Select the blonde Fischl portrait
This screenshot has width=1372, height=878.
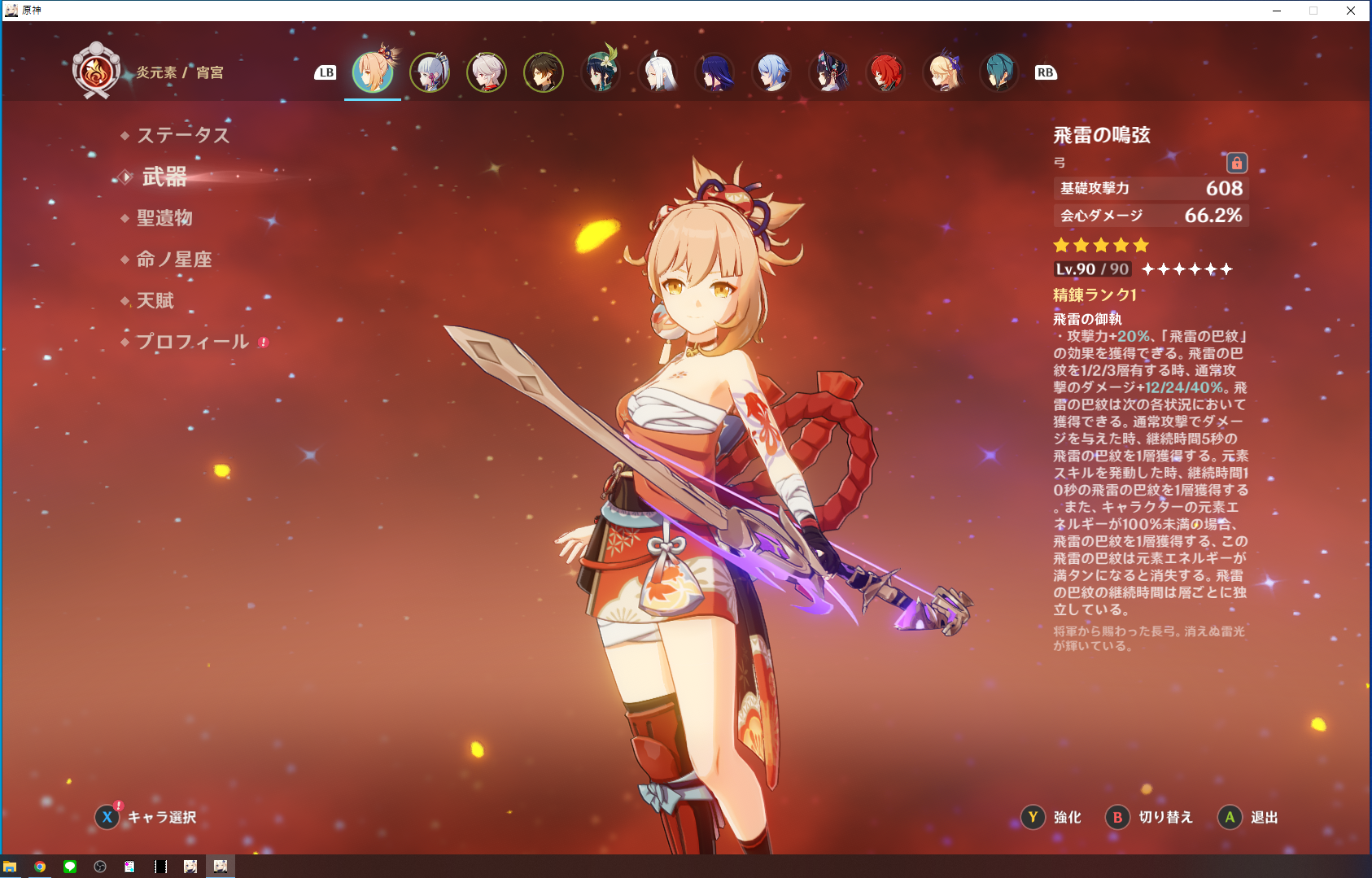(x=942, y=72)
